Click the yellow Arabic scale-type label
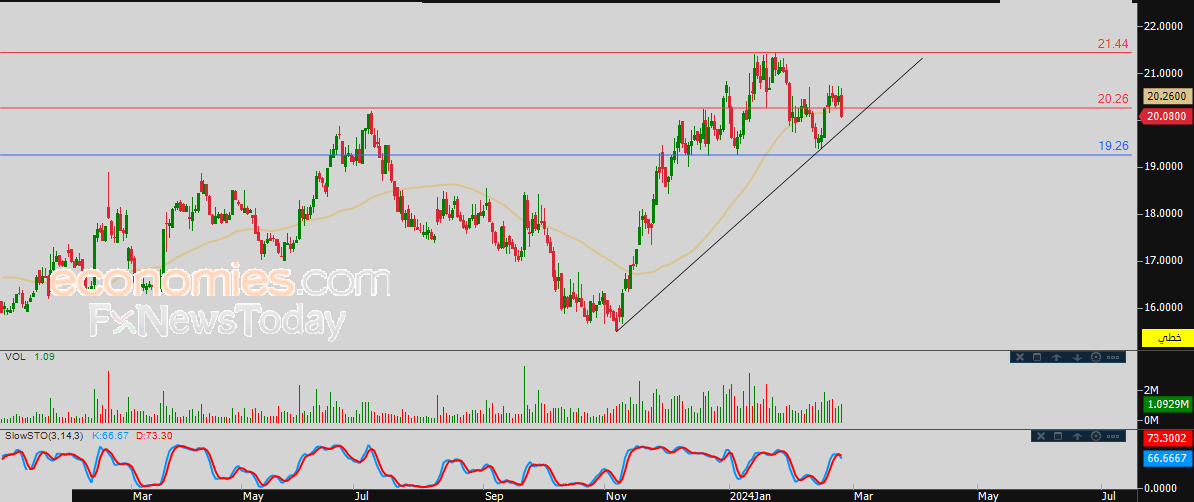 point(1169,337)
